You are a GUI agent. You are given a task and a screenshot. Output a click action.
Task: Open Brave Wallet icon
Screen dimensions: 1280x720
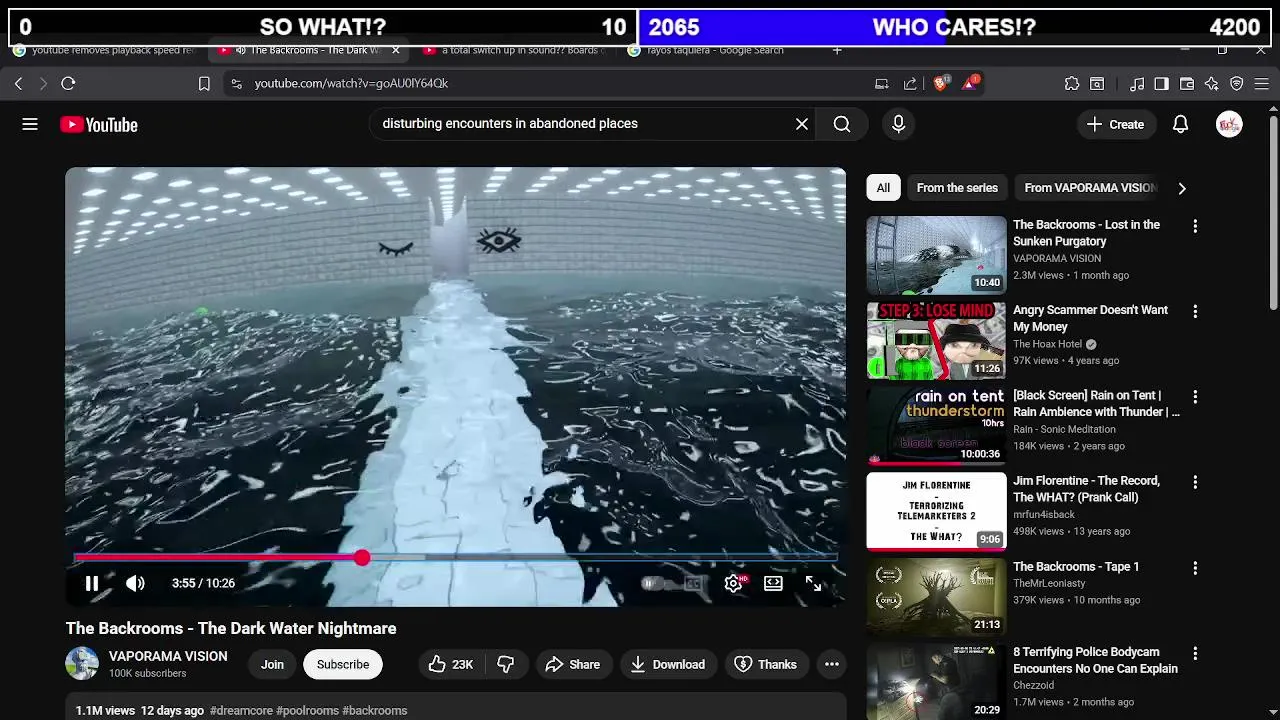(x=1187, y=84)
